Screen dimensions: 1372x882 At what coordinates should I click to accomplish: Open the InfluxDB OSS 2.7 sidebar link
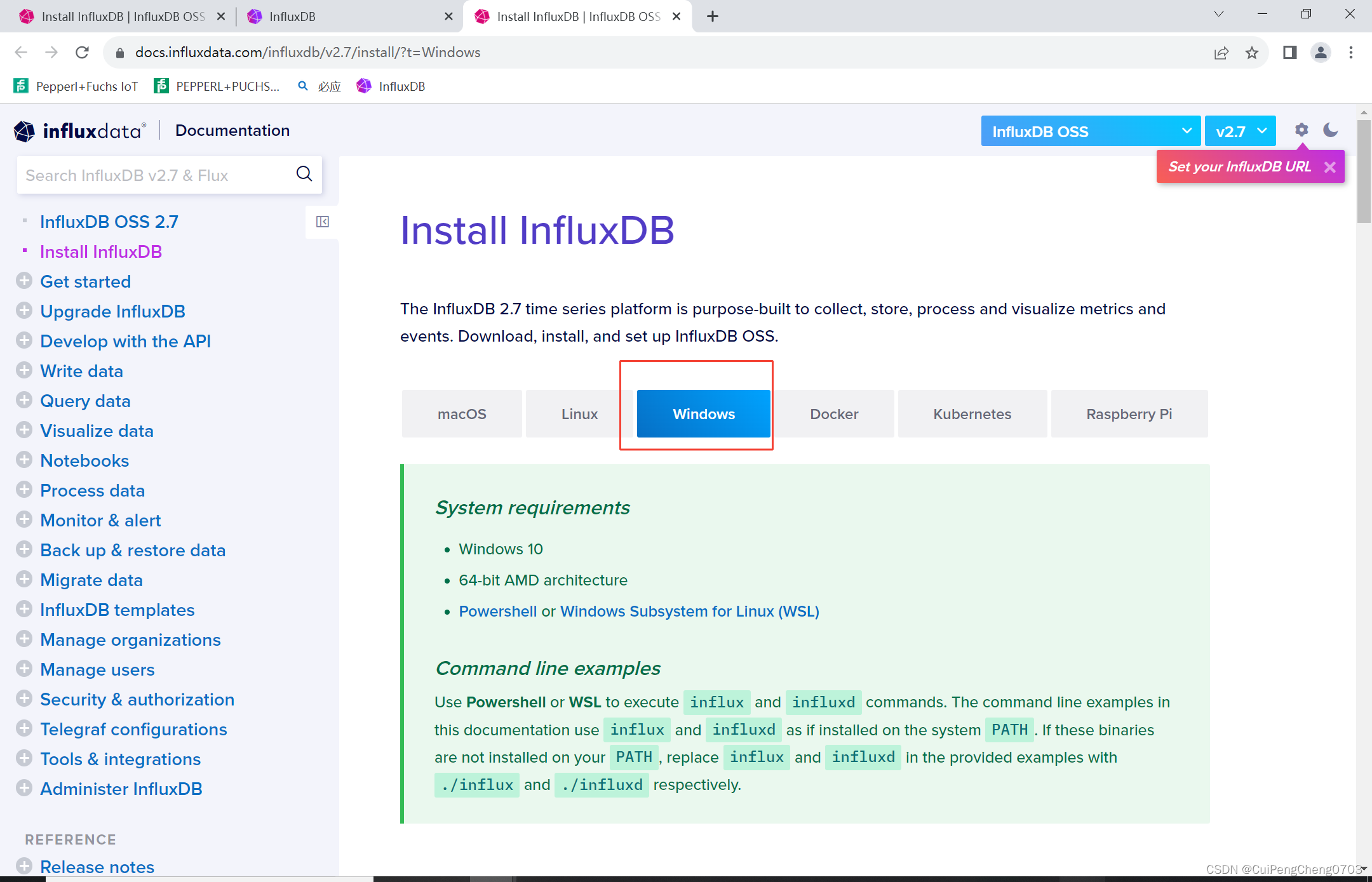pos(109,222)
